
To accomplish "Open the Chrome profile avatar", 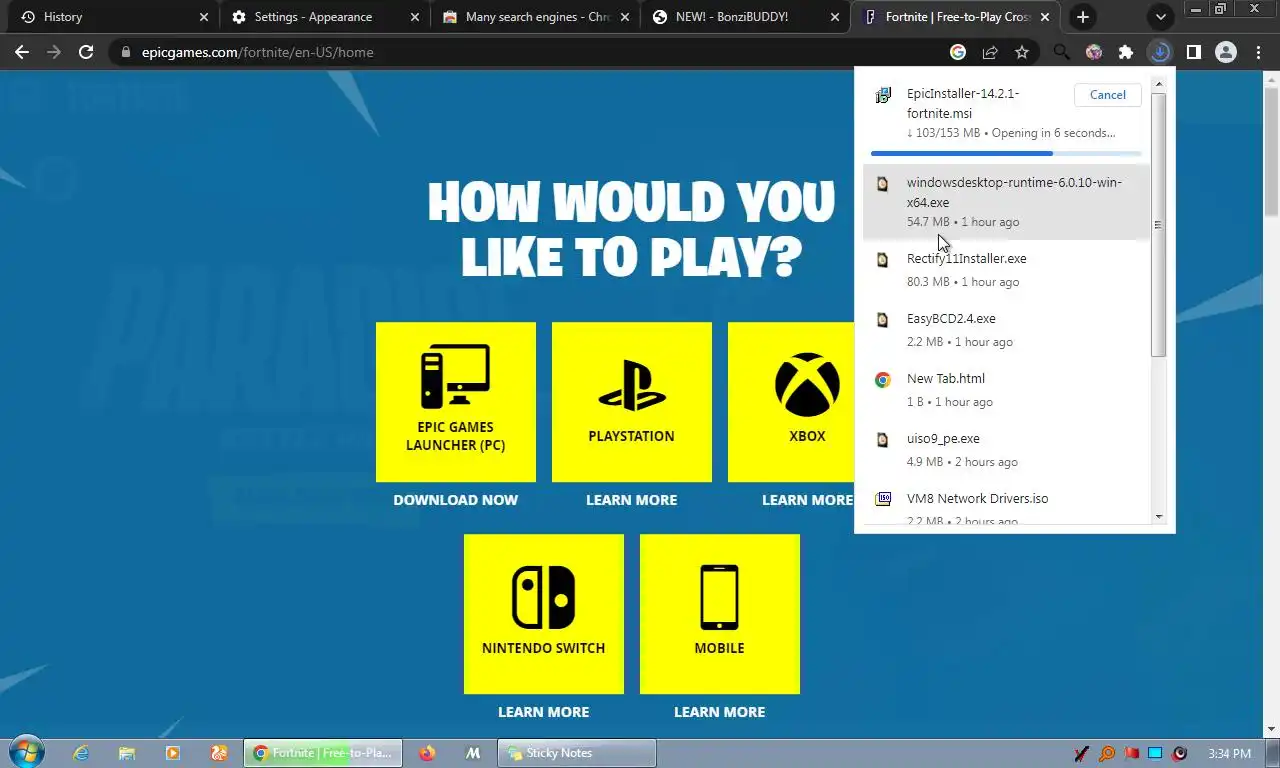I will [x=1225, y=52].
